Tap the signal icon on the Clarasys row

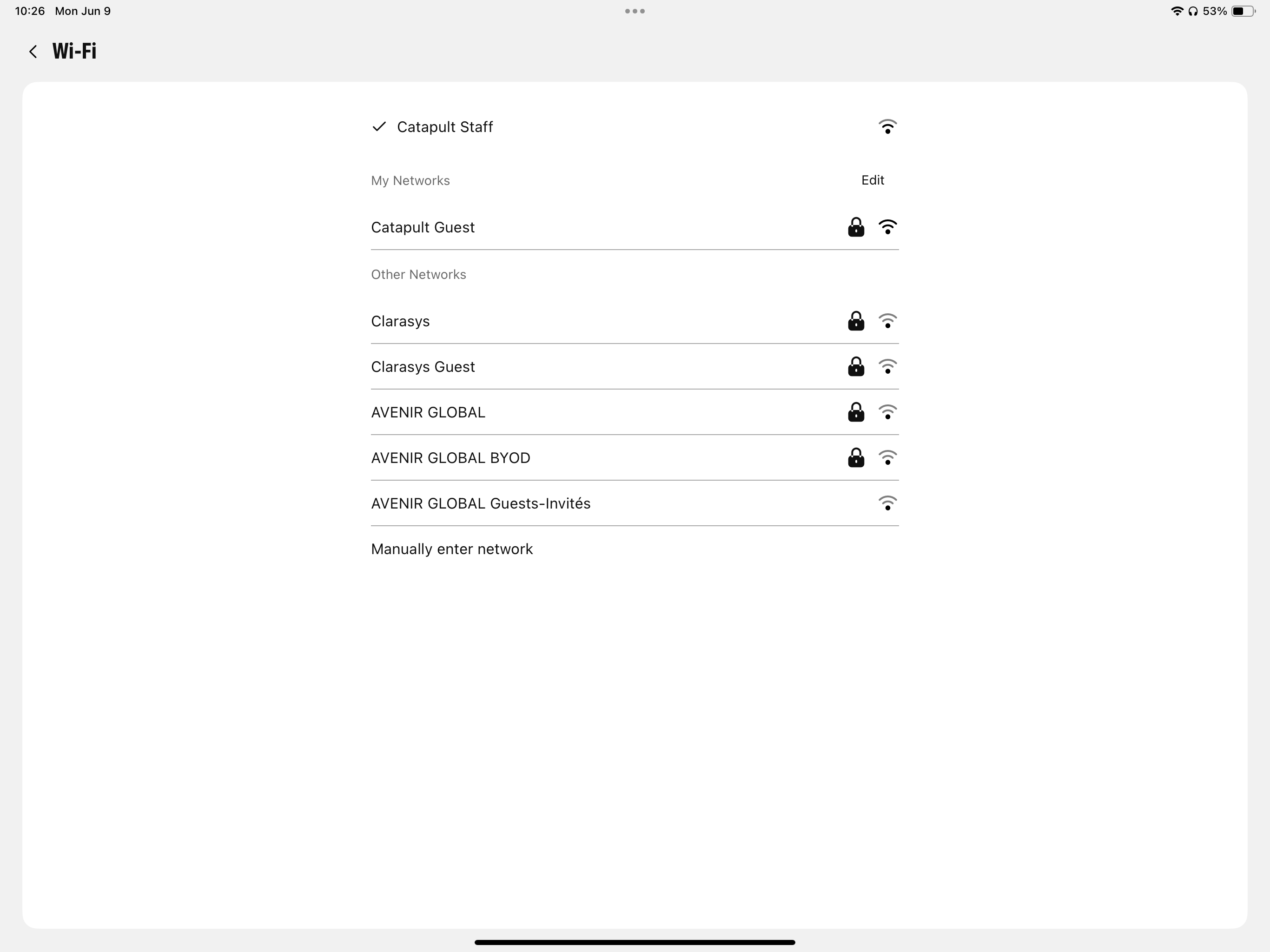coord(887,321)
